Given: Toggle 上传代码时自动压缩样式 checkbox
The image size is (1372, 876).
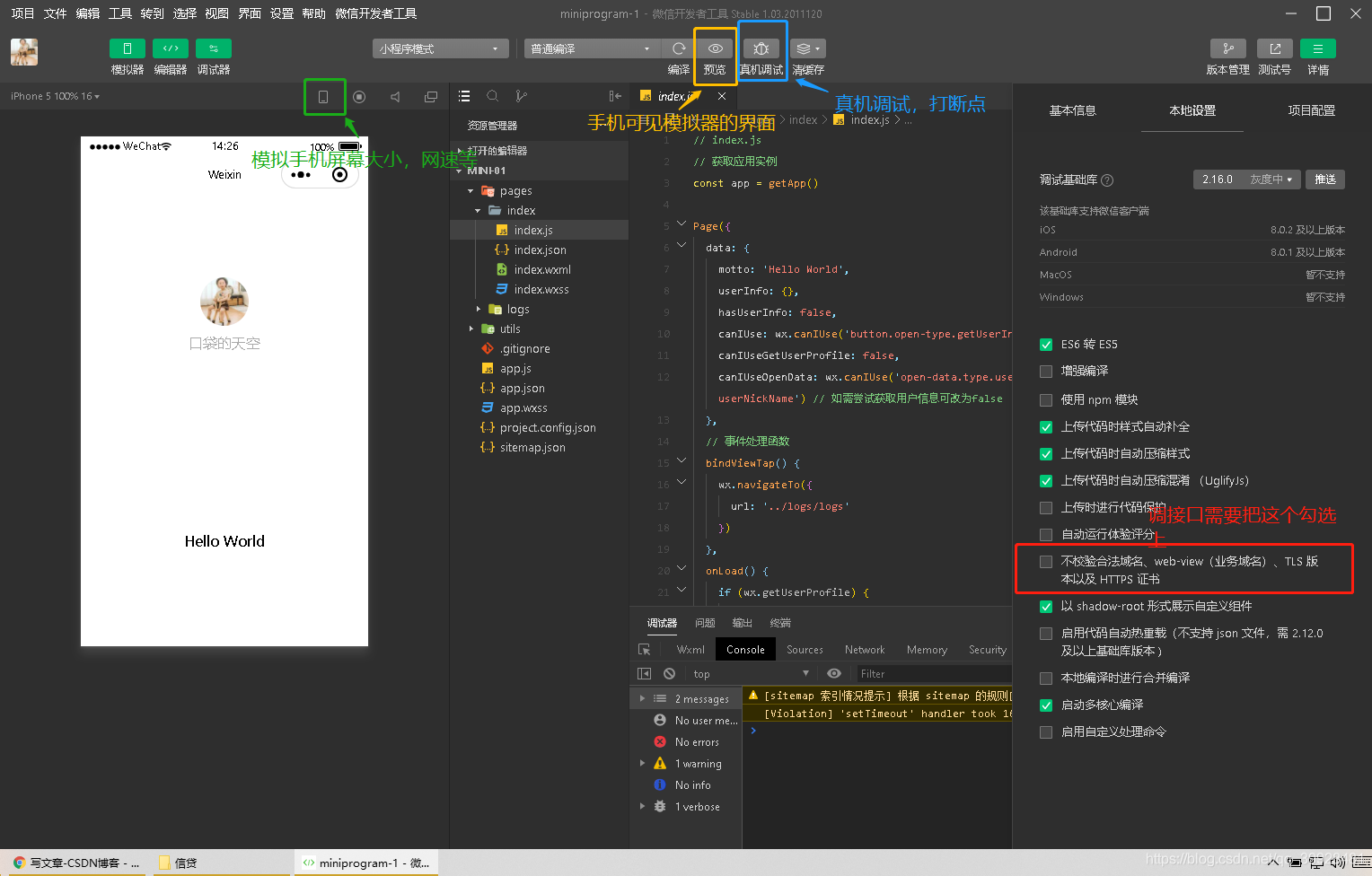Looking at the screenshot, I should coord(1046,454).
